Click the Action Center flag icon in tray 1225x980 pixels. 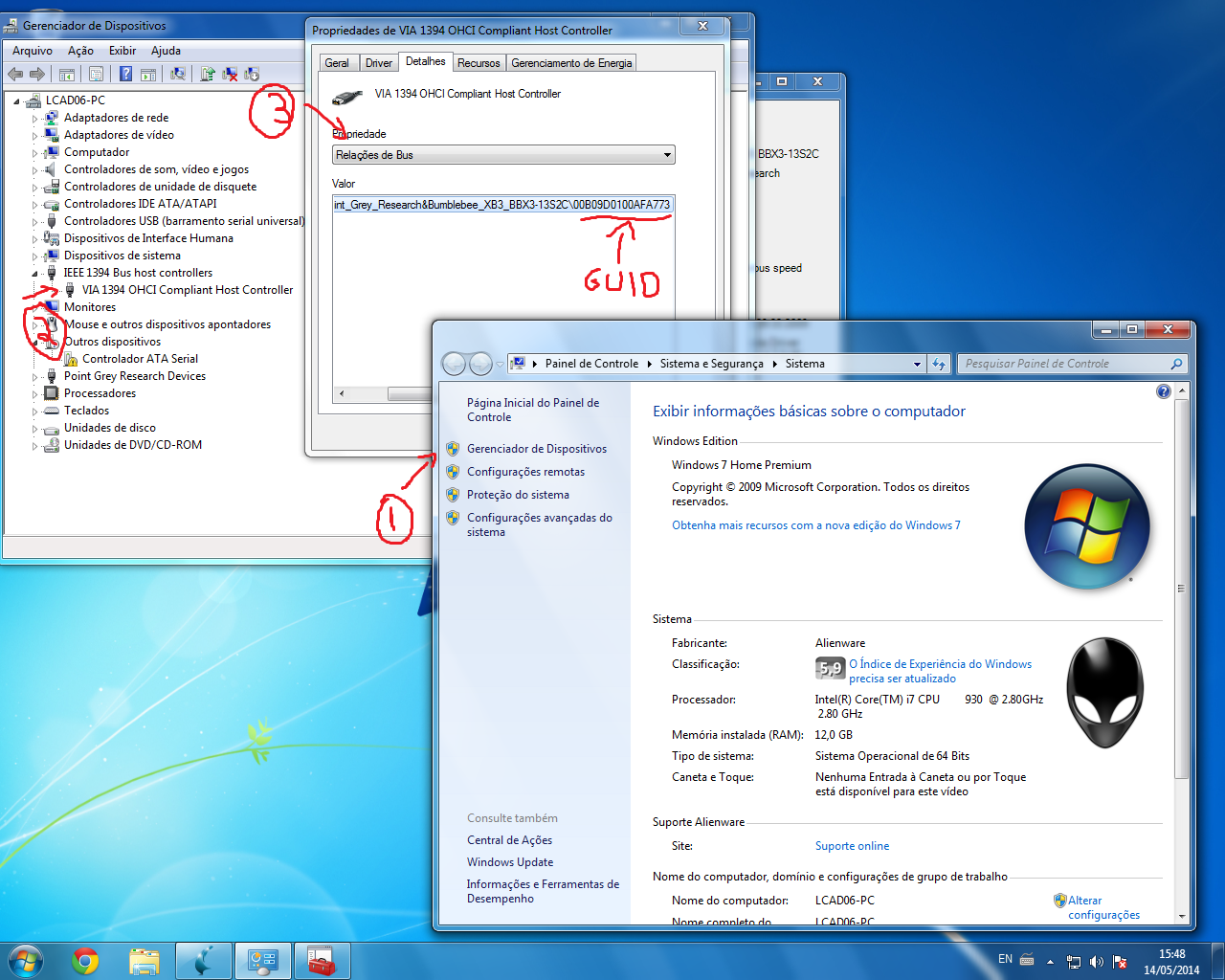click(x=1120, y=961)
